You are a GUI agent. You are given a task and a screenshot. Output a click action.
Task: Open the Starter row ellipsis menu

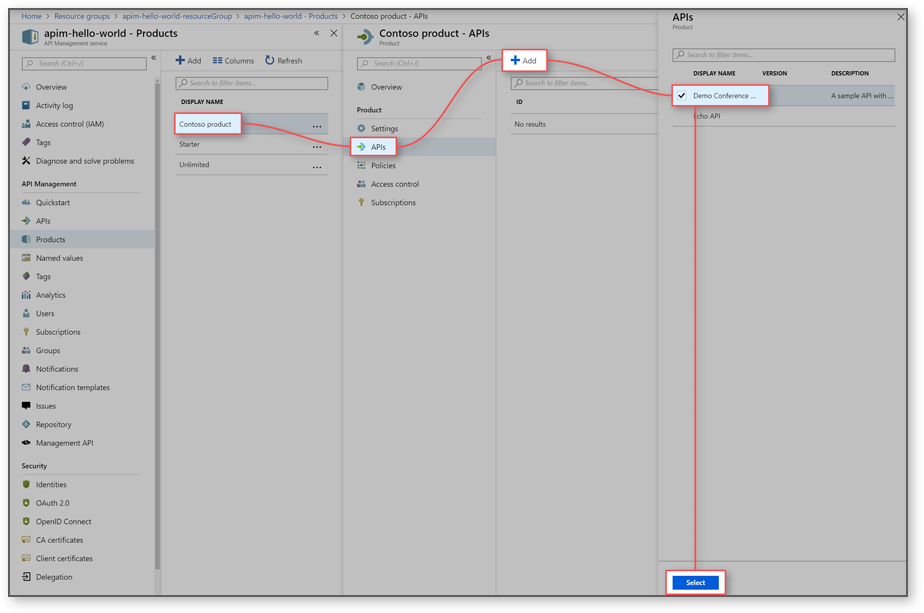(x=317, y=146)
